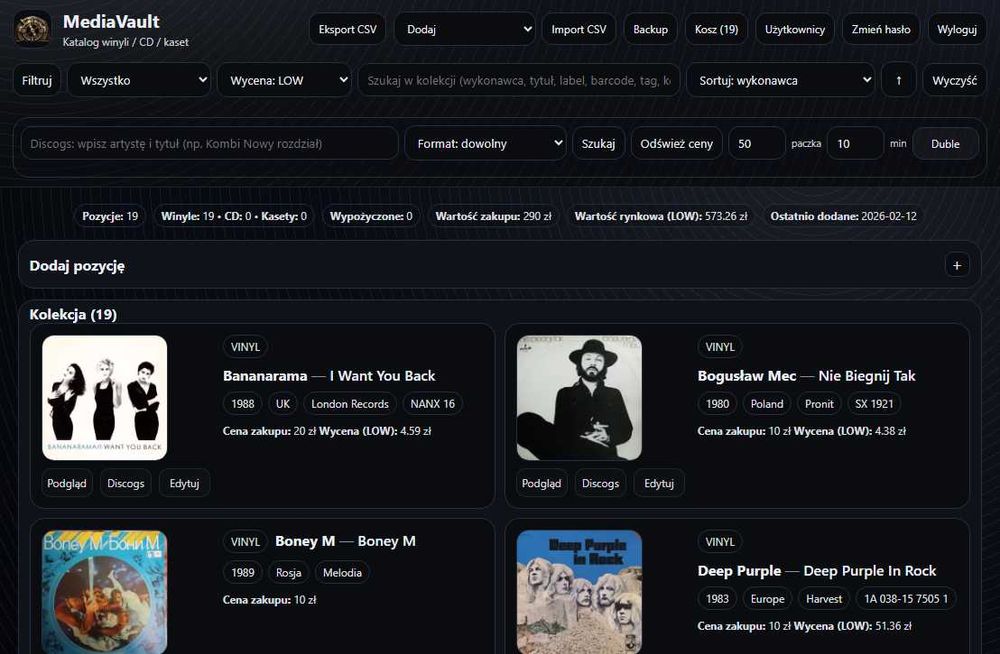Click Wartość zakupu: 290 zł chip
The height and width of the screenshot is (654, 1000).
(x=494, y=216)
